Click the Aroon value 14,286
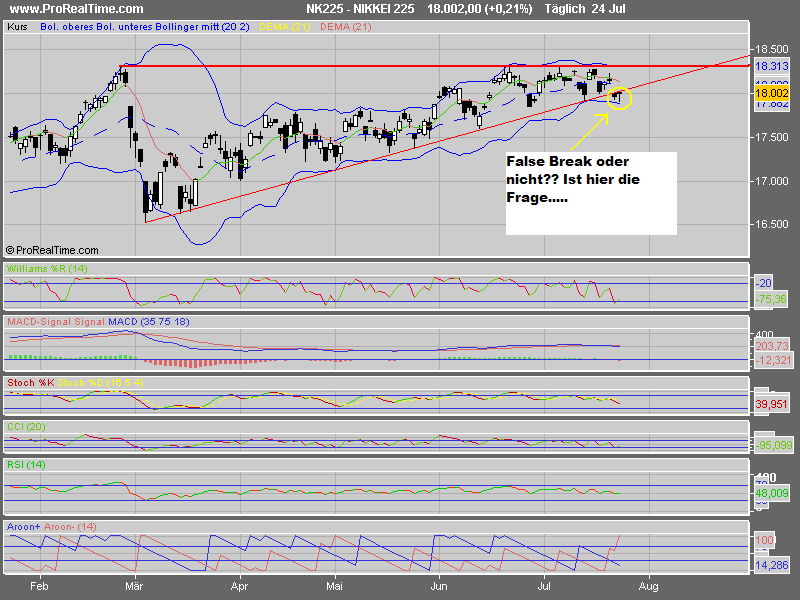800x600 pixels. pos(772,565)
